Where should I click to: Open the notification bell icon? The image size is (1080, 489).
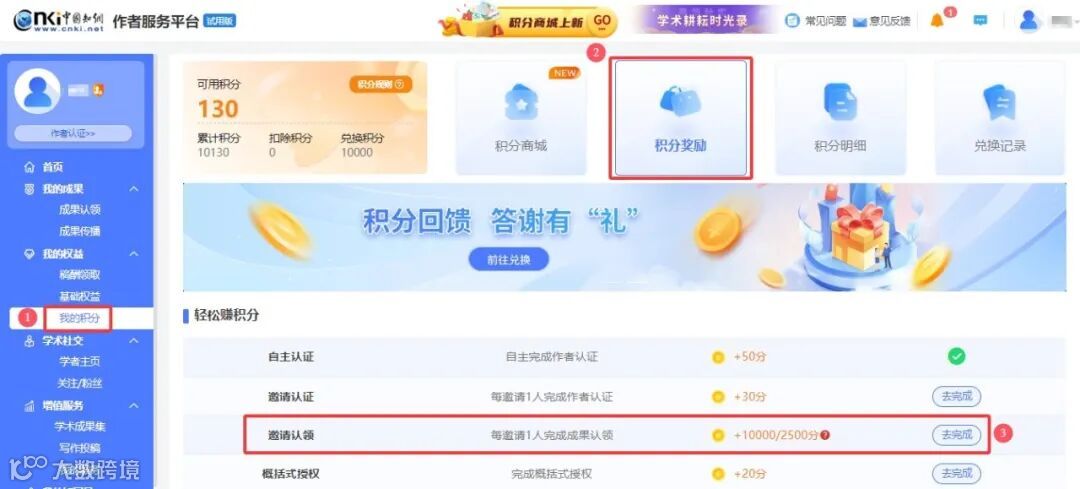[937, 21]
